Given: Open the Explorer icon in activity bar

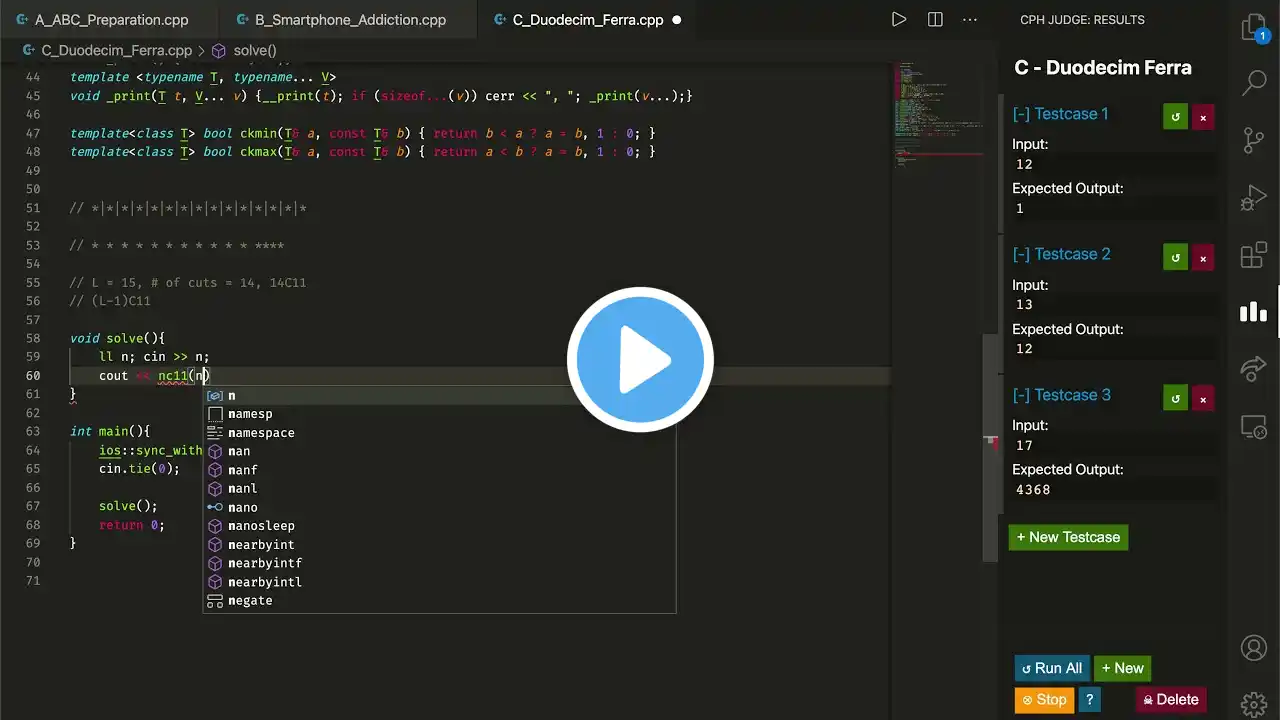Looking at the screenshot, I should pyautogui.click(x=1254, y=28).
